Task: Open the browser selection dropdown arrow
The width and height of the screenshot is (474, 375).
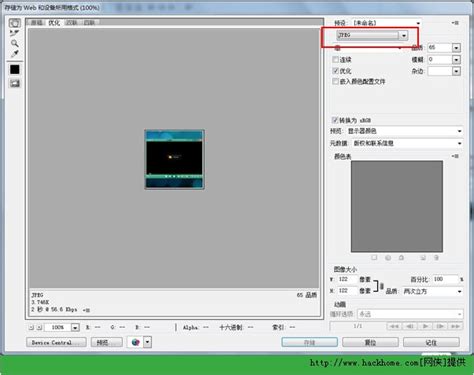Action: pyautogui.click(x=148, y=342)
